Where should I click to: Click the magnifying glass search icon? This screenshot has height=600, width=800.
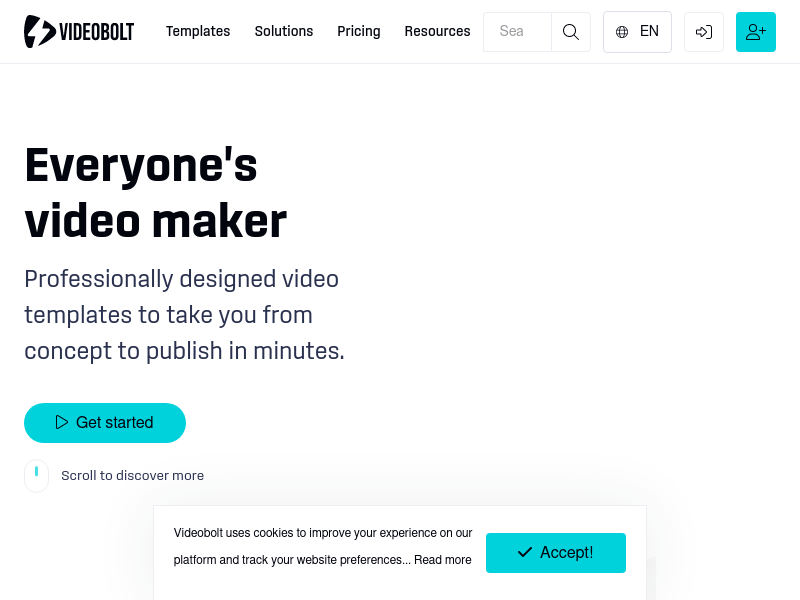click(x=571, y=32)
